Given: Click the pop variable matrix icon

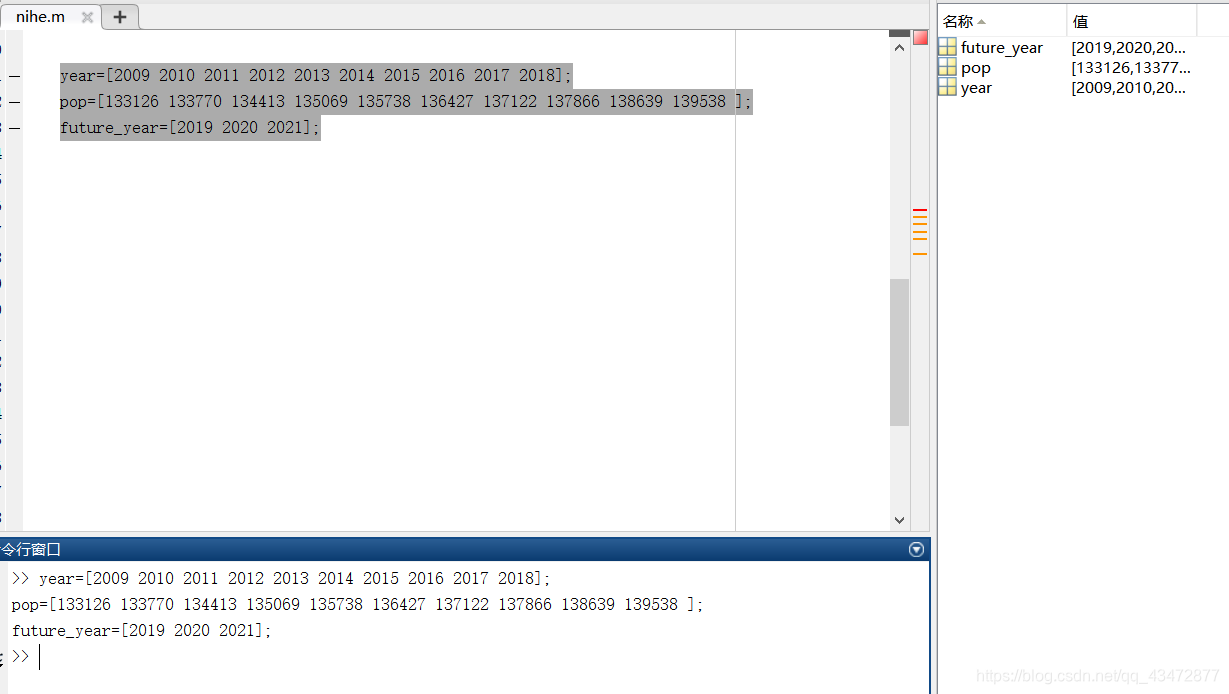Looking at the screenshot, I should point(947,67).
